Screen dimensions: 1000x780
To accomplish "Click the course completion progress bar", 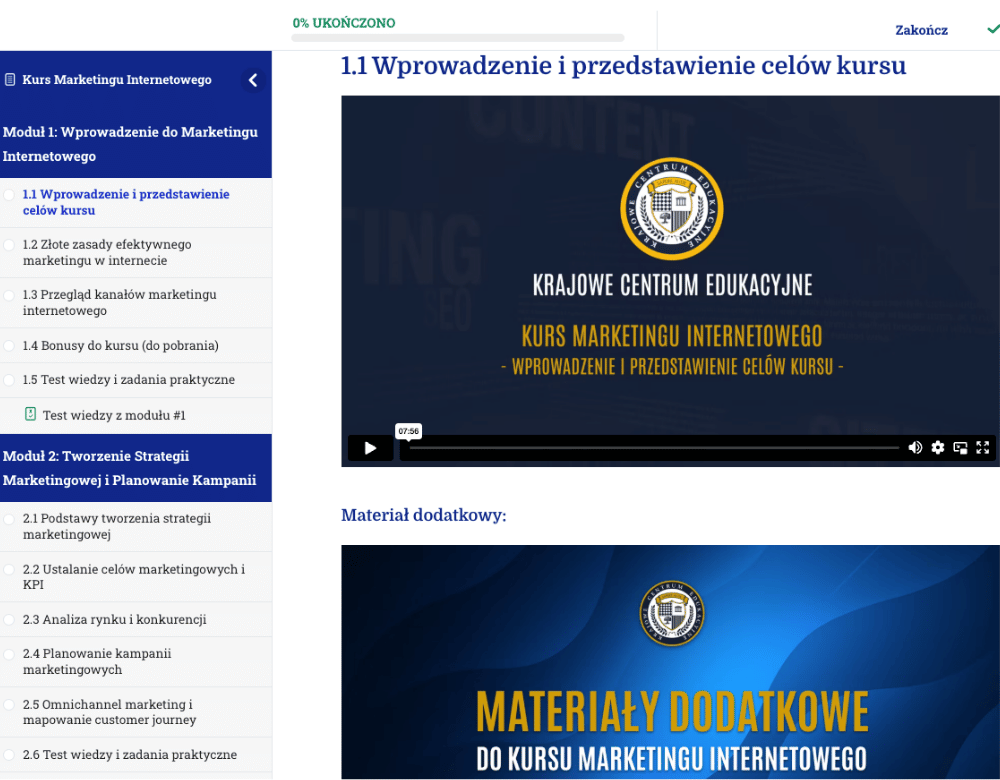I will pos(457,38).
